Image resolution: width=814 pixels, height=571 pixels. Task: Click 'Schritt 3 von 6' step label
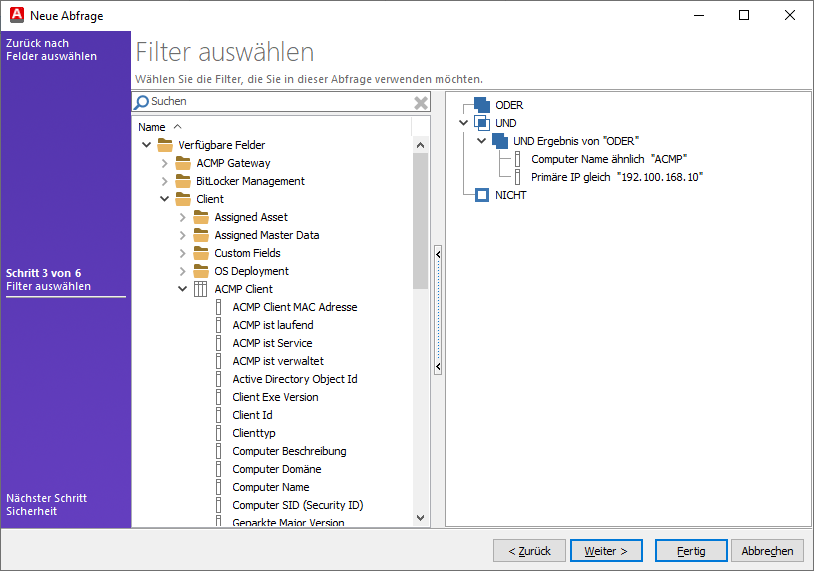click(x=44, y=273)
